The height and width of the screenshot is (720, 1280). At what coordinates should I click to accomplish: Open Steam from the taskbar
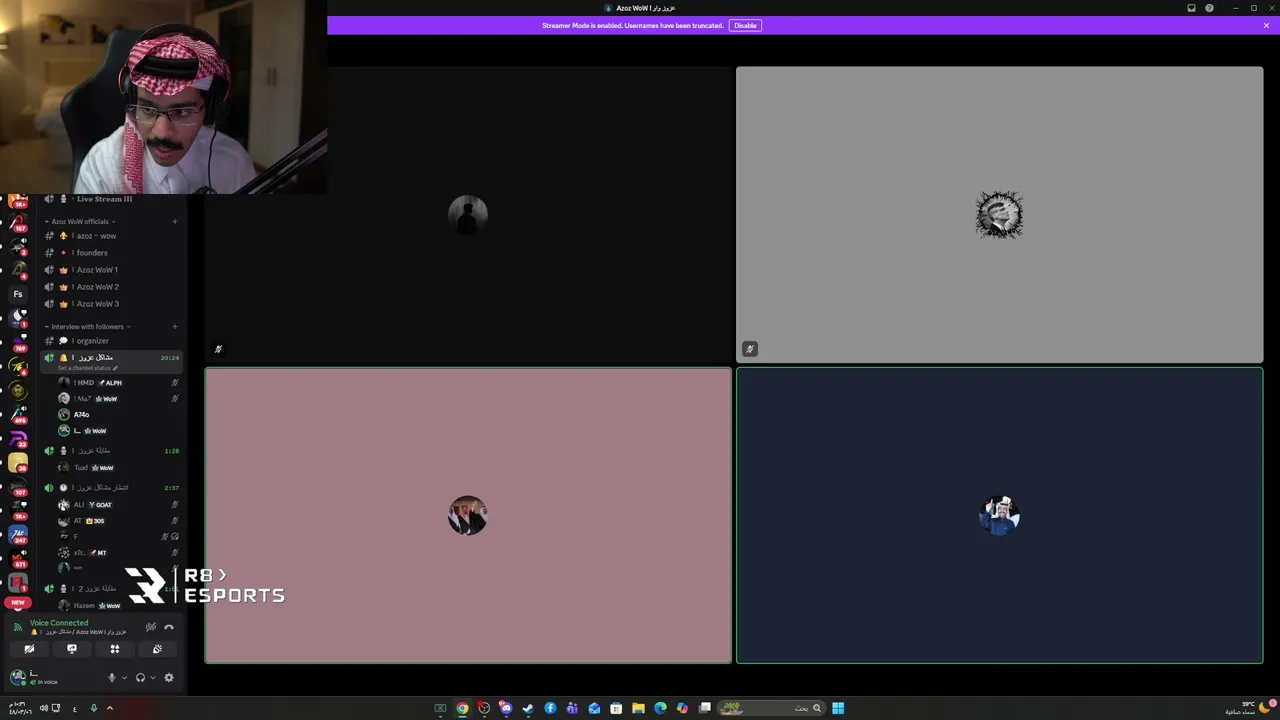coord(528,708)
